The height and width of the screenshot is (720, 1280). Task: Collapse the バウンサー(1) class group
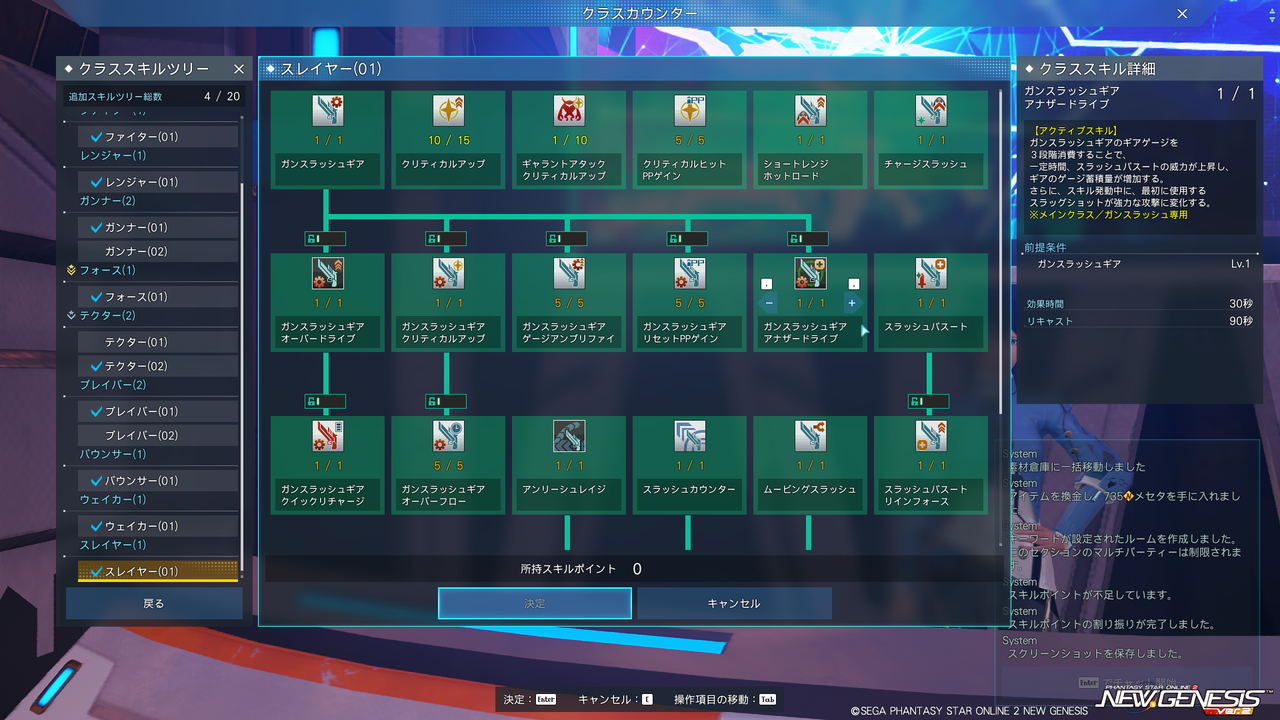point(113,454)
